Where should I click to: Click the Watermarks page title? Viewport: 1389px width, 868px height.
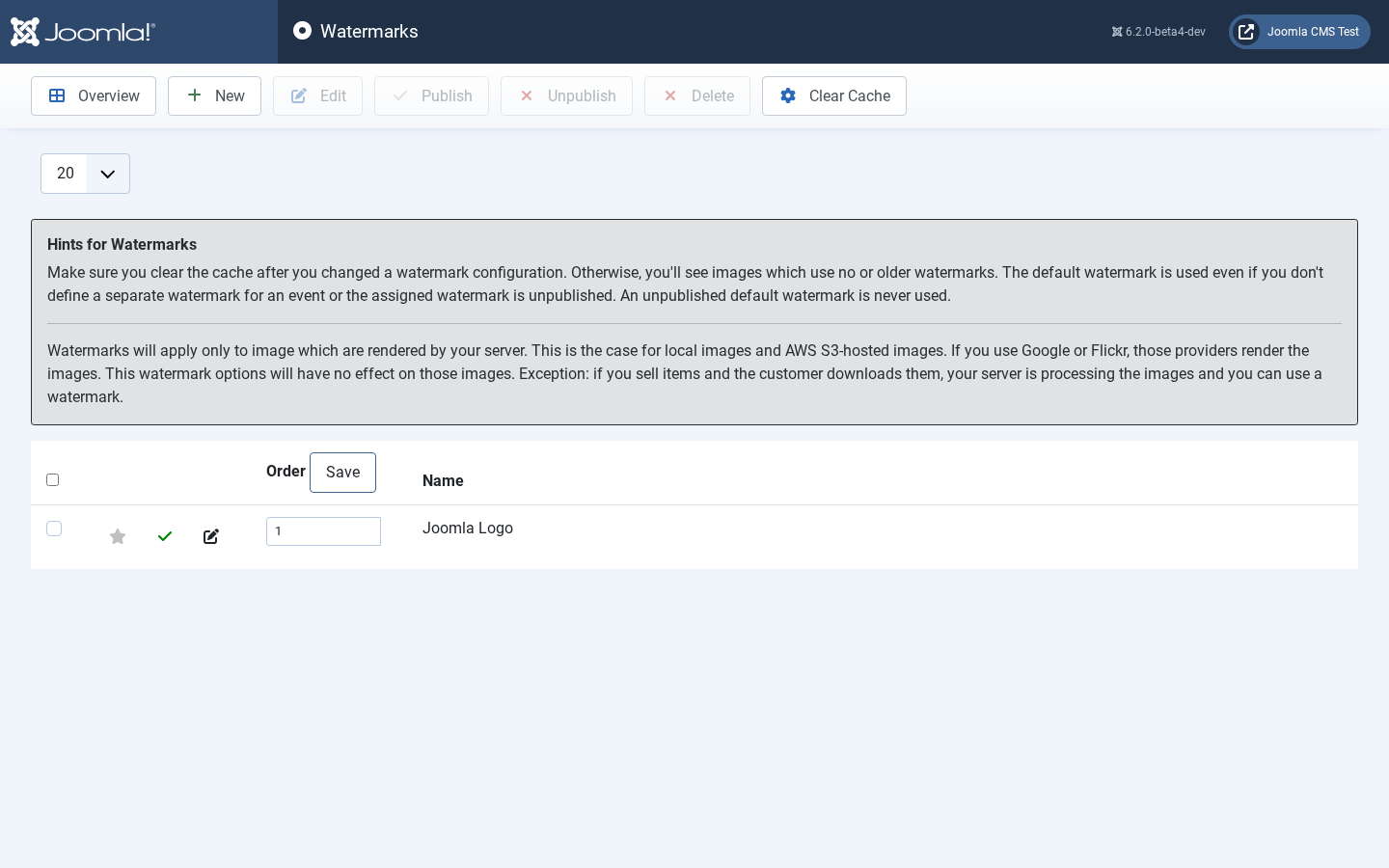(369, 32)
